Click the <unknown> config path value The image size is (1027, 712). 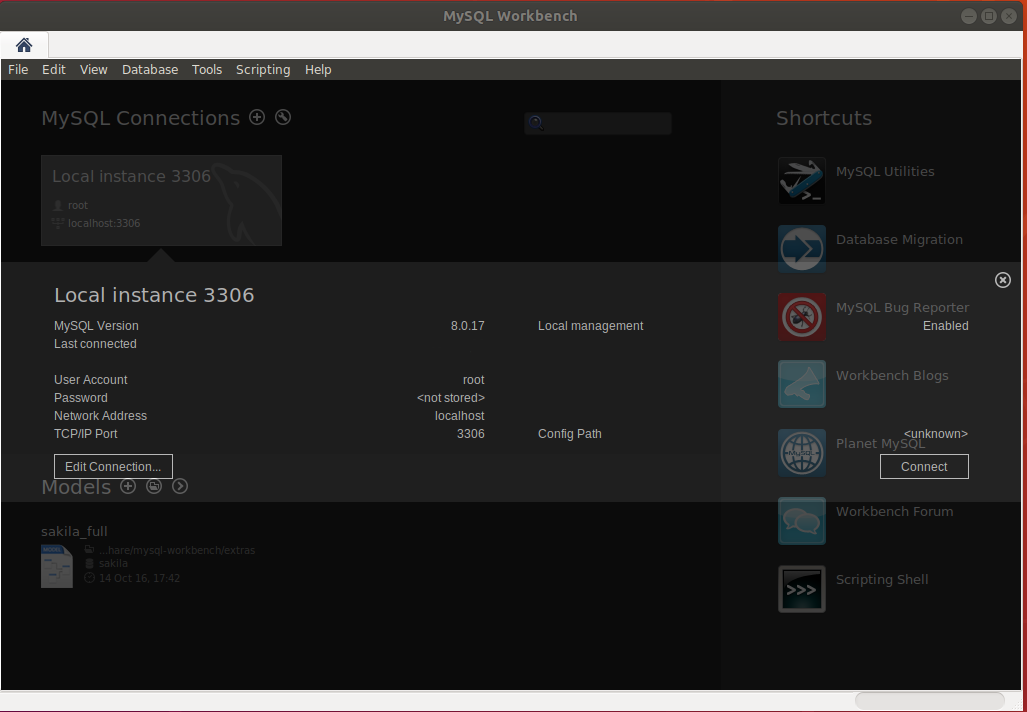pos(936,434)
